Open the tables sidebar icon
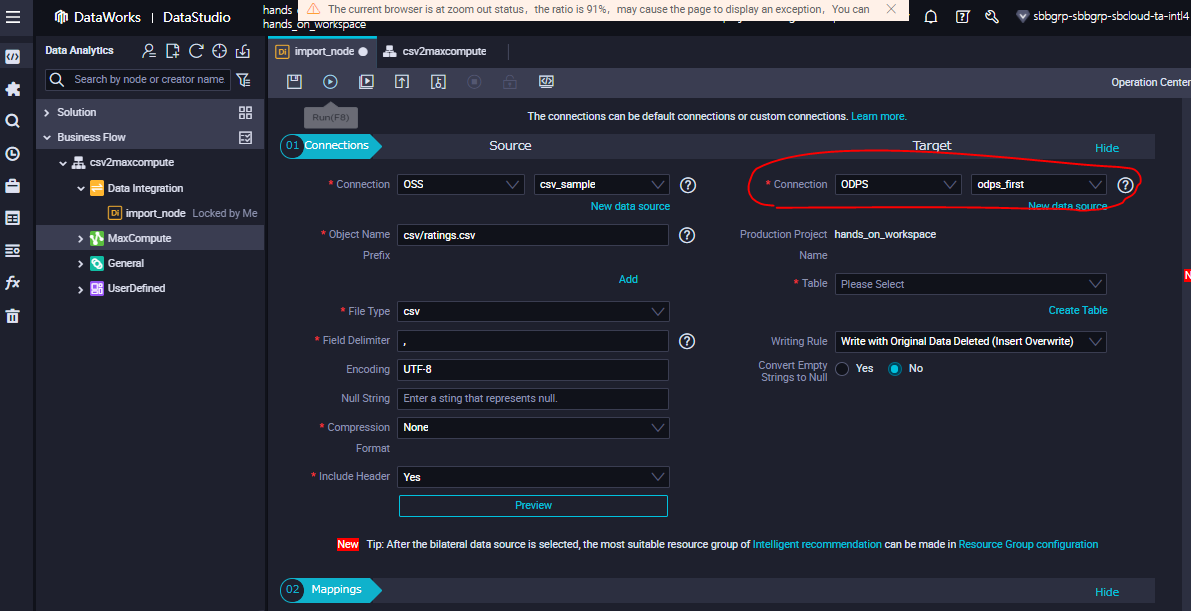This screenshot has width=1191, height=611. 12,218
